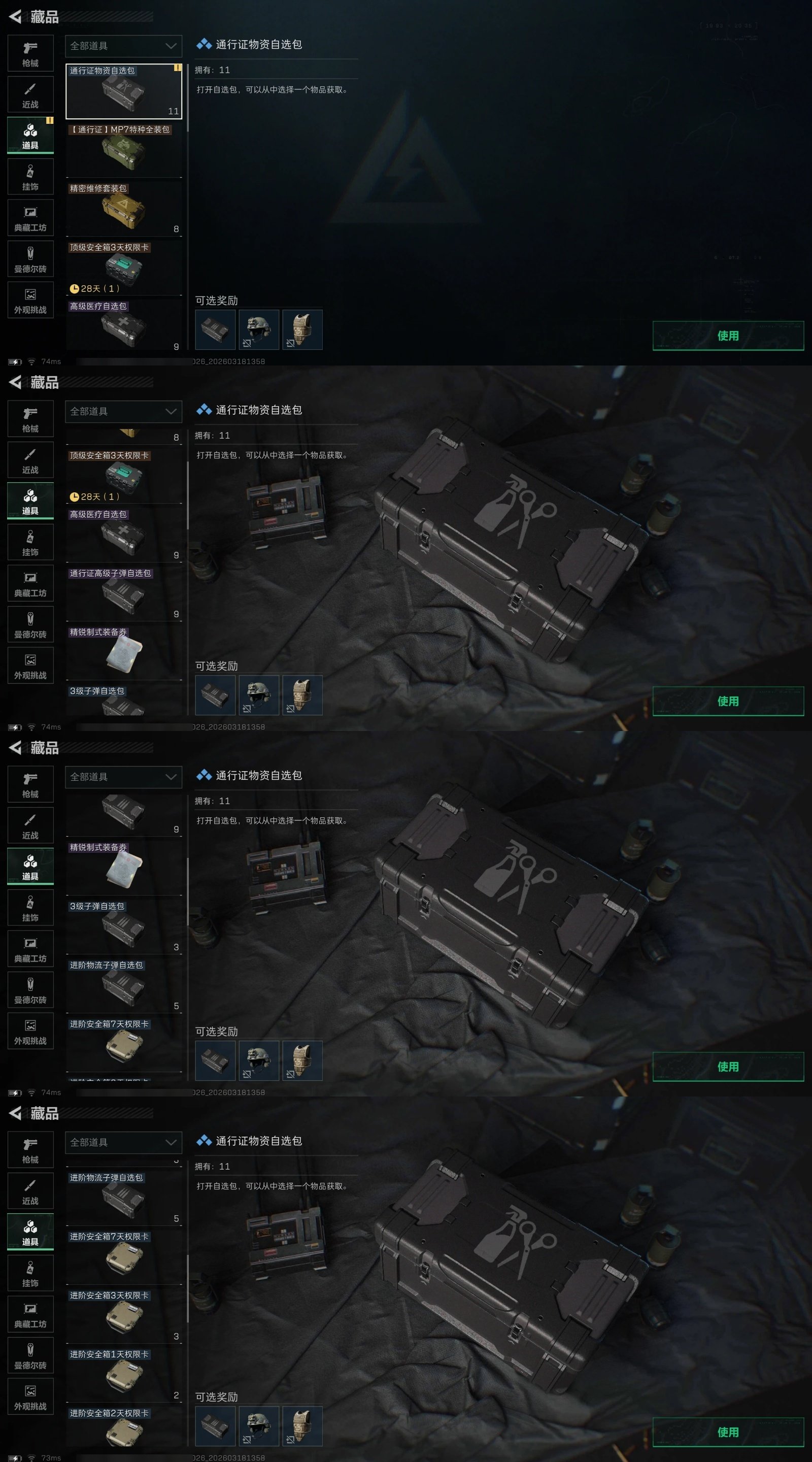Image resolution: width=812 pixels, height=1462 pixels.
Task: Select the 精密维修套装包 yellow crate item
Action: tap(124, 209)
